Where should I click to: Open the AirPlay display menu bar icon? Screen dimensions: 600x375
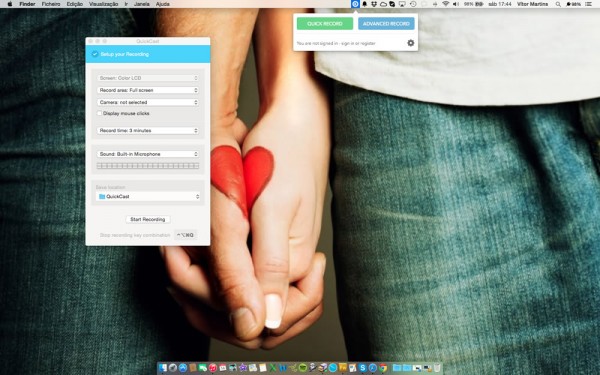point(402,4)
